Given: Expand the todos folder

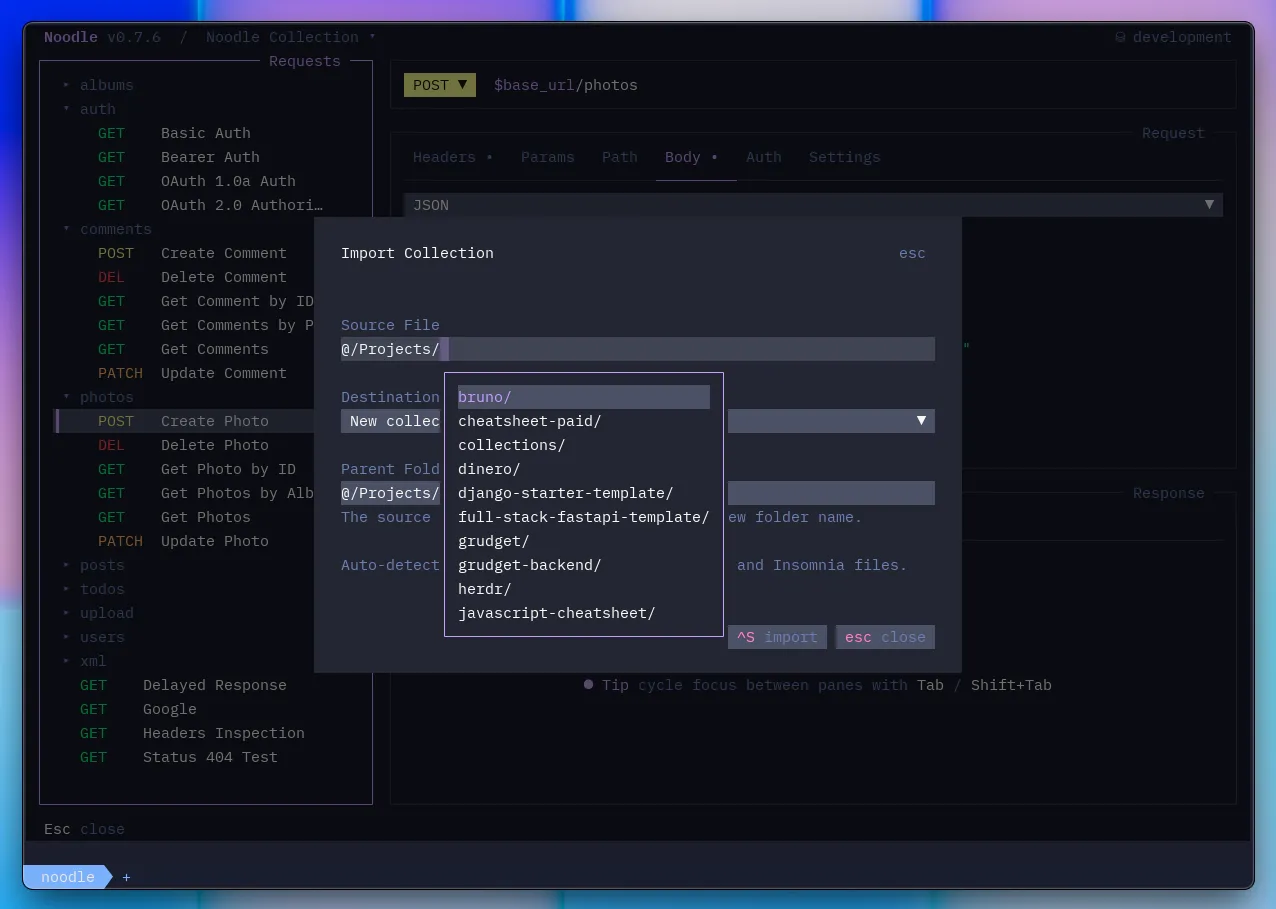Looking at the screenshot, I should tap(94, 589).
